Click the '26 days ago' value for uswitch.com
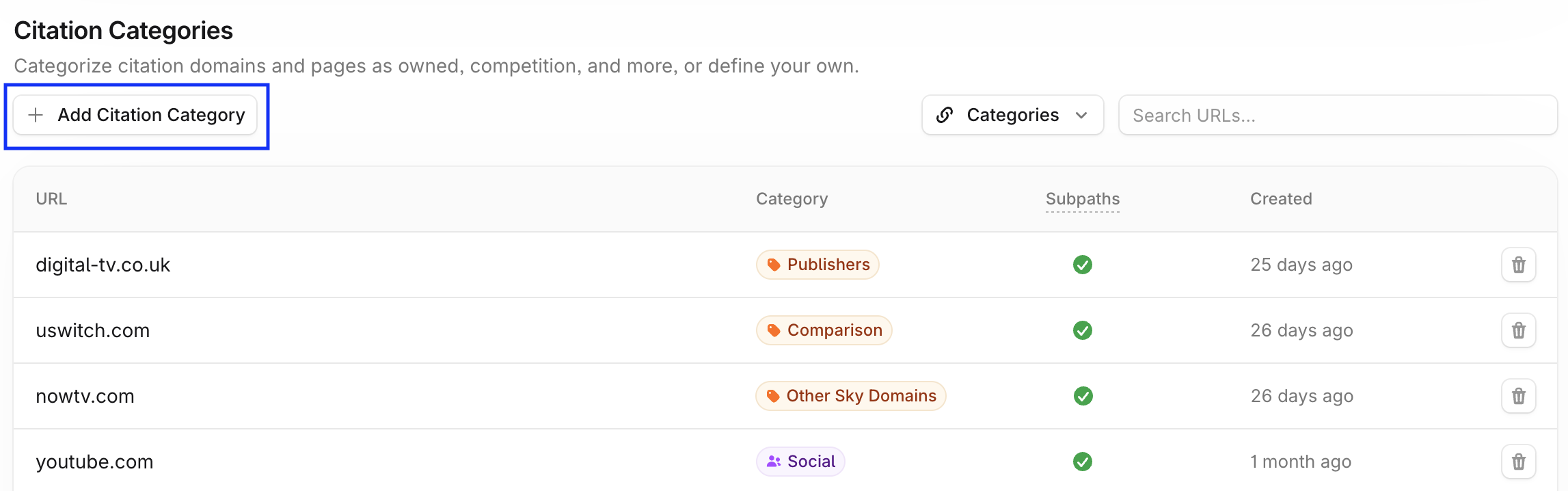Screen dimensions: 1568x491 click(1301, 330)
